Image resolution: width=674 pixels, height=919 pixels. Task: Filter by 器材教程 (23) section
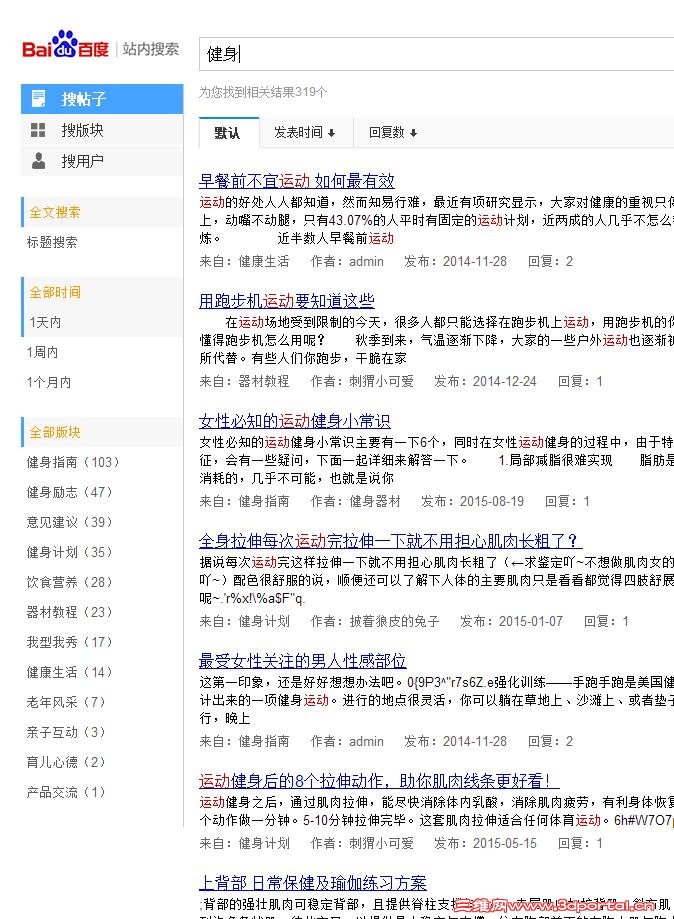(69, 612)
